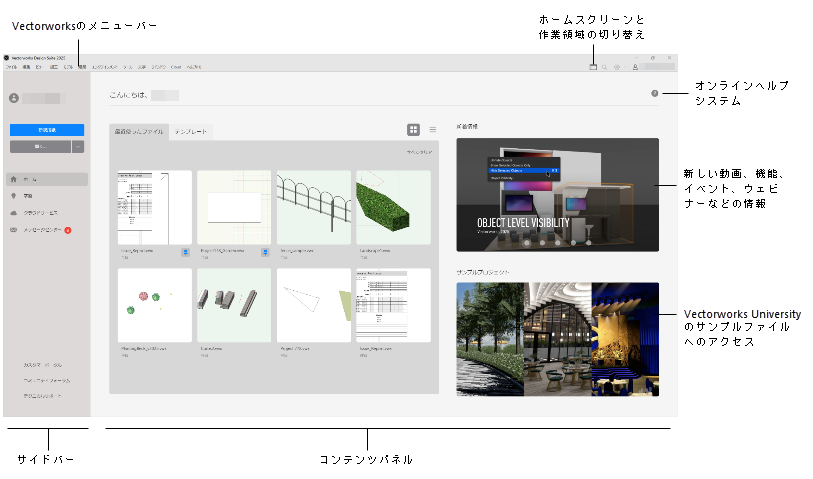Open the first recent file table drawing thumbnail

coord(155,207)
